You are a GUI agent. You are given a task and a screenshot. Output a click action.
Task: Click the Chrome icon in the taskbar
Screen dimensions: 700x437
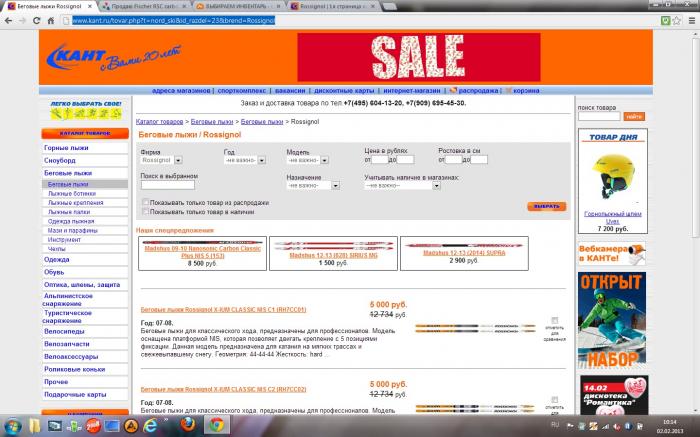[217, 425]
